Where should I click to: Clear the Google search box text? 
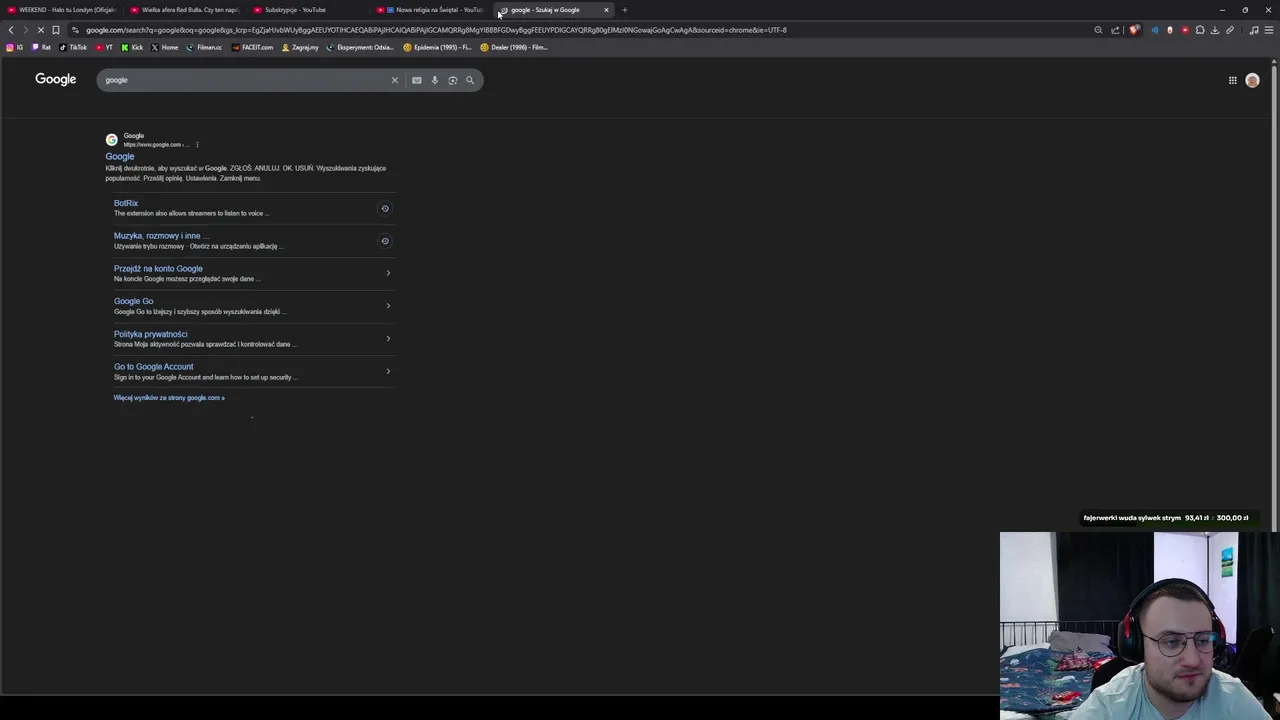[x=394, y=80]
